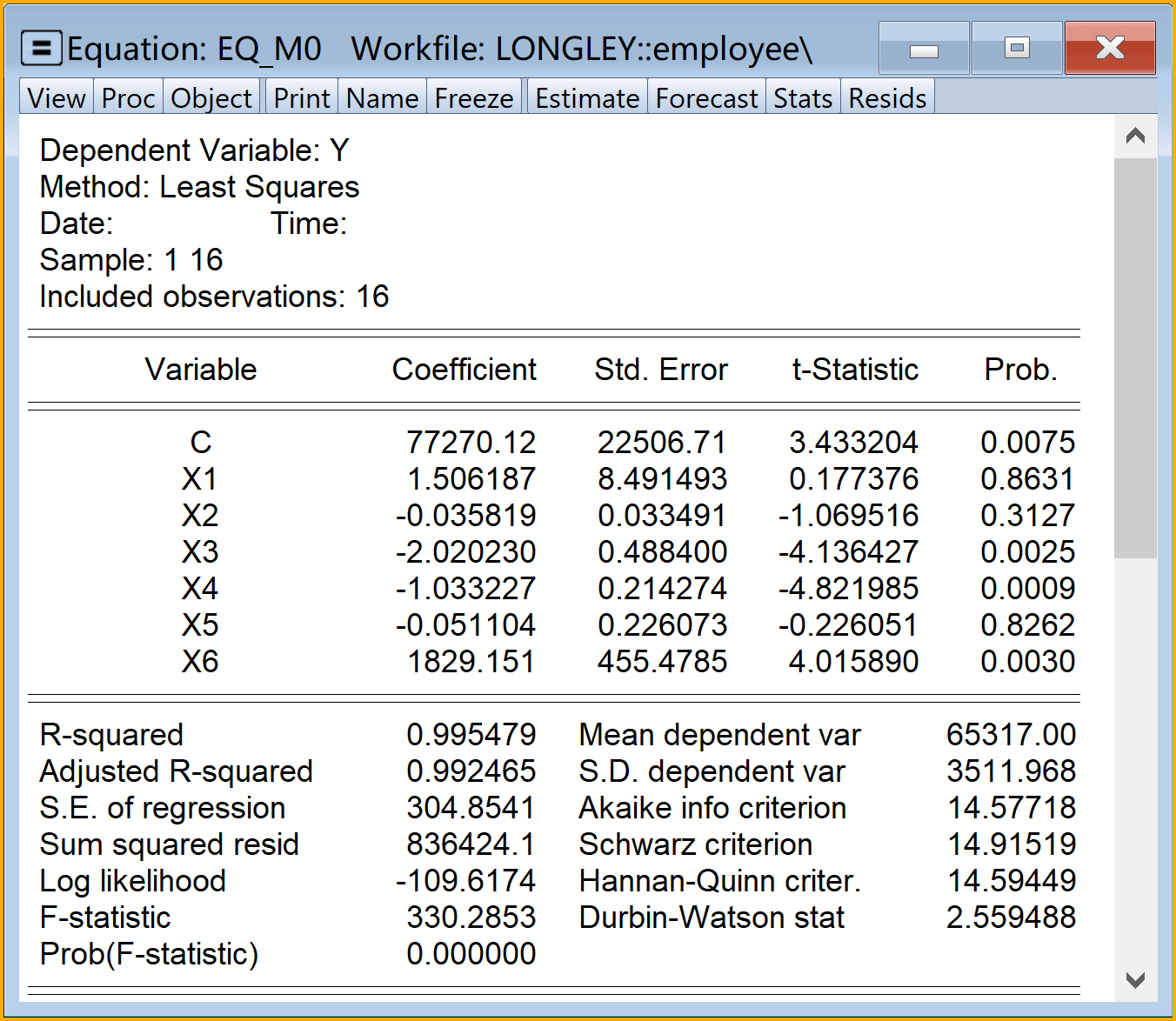
Task: Click the scroll up arrow
Action: (x=1135, y=137)
